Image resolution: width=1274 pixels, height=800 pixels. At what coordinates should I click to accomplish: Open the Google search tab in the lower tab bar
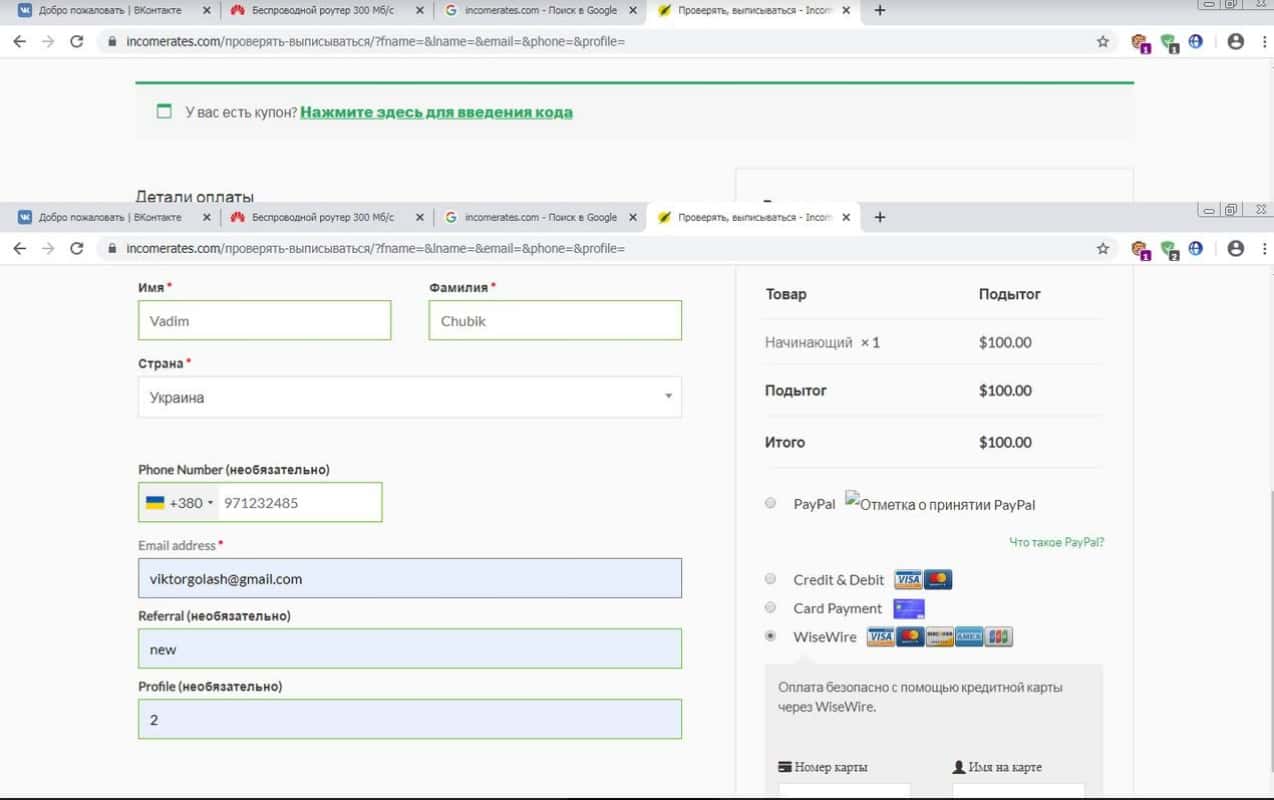540,217
